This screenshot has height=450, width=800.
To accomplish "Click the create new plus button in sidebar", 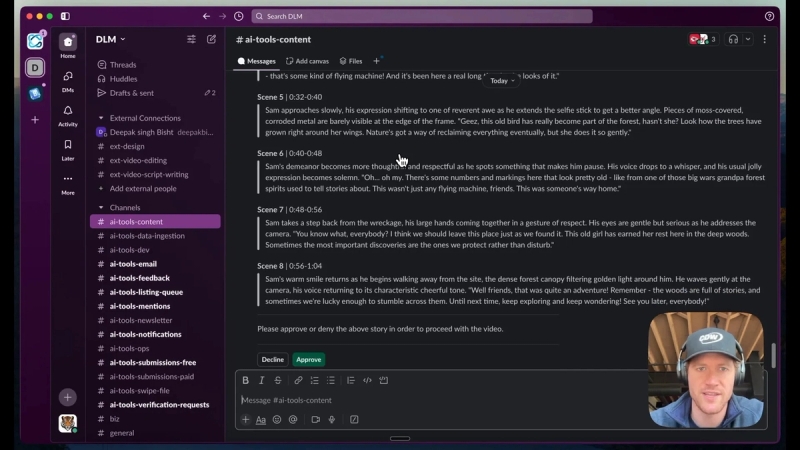I will pos(67,397).
